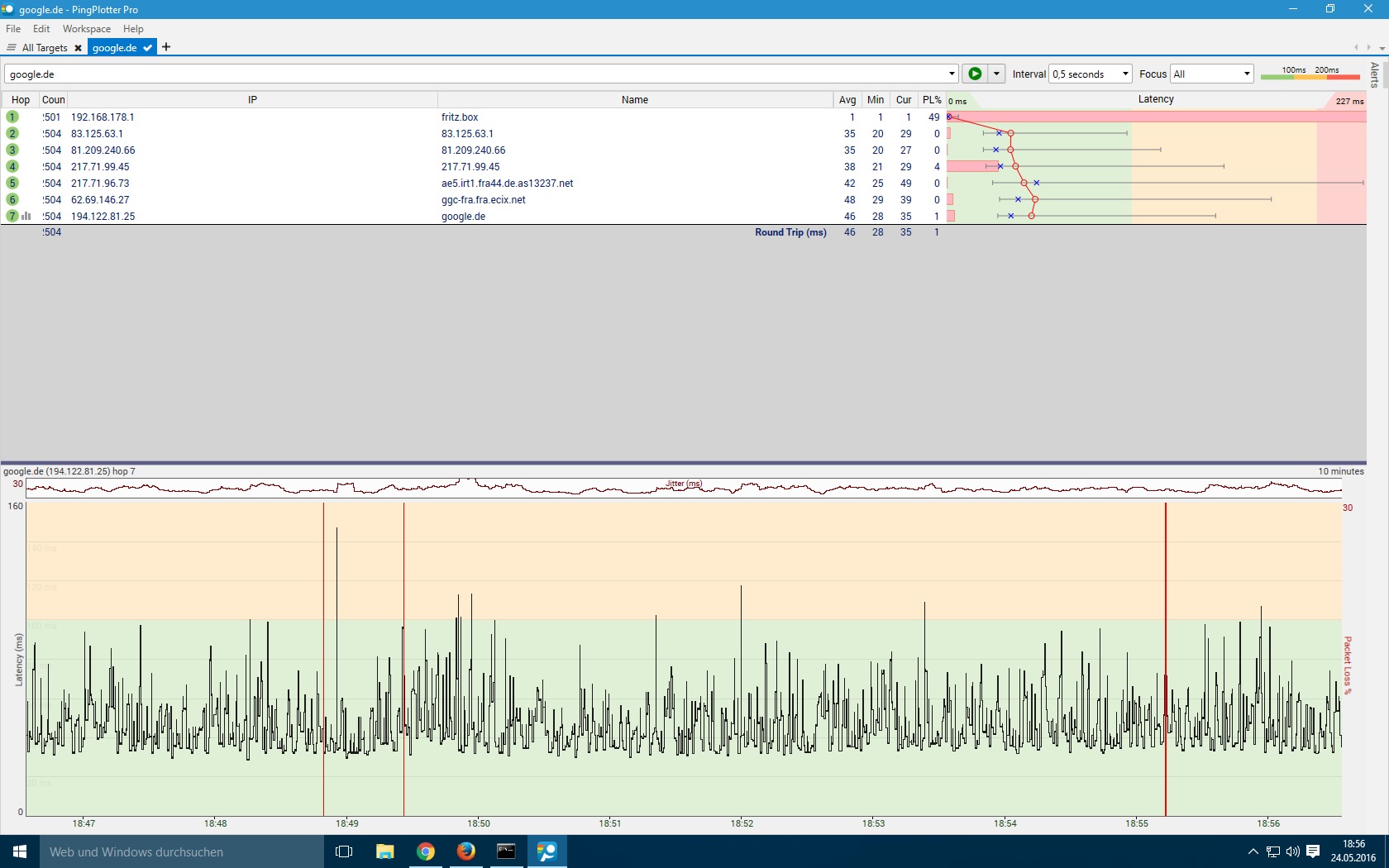Select hop 7 green circle icon
The height and width of the screenshot is (868, 1389).
click(12, 216)
